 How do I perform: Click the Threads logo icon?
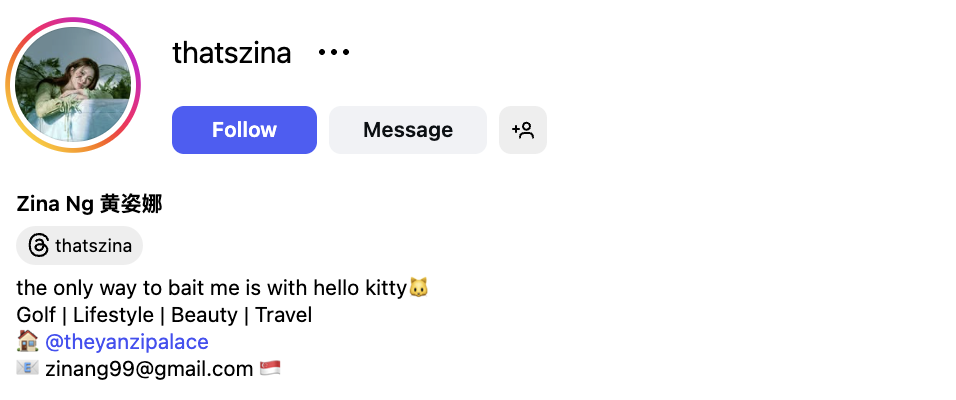(x=39, y=245)
